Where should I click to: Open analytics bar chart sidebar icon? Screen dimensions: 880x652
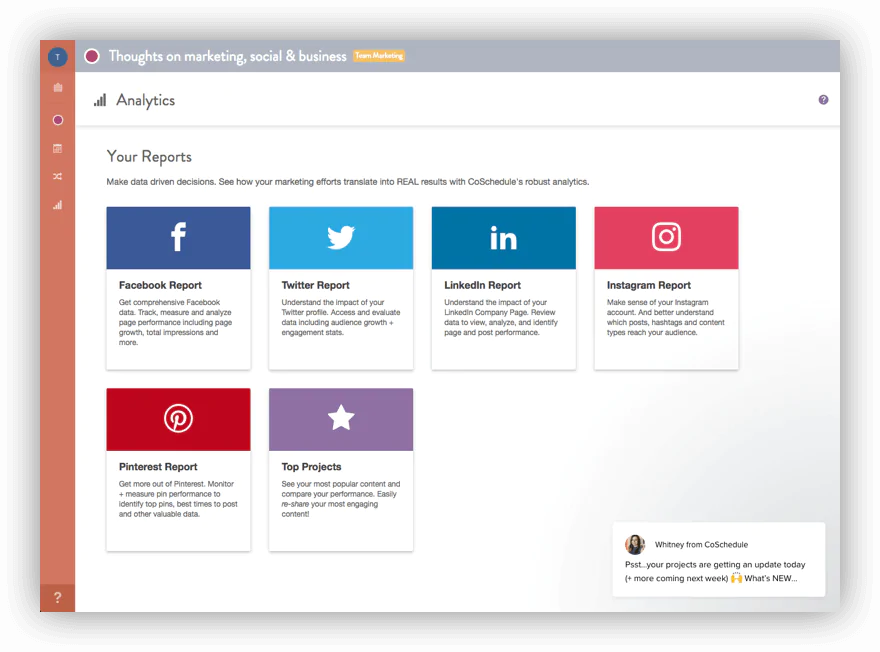click(57, 205)
